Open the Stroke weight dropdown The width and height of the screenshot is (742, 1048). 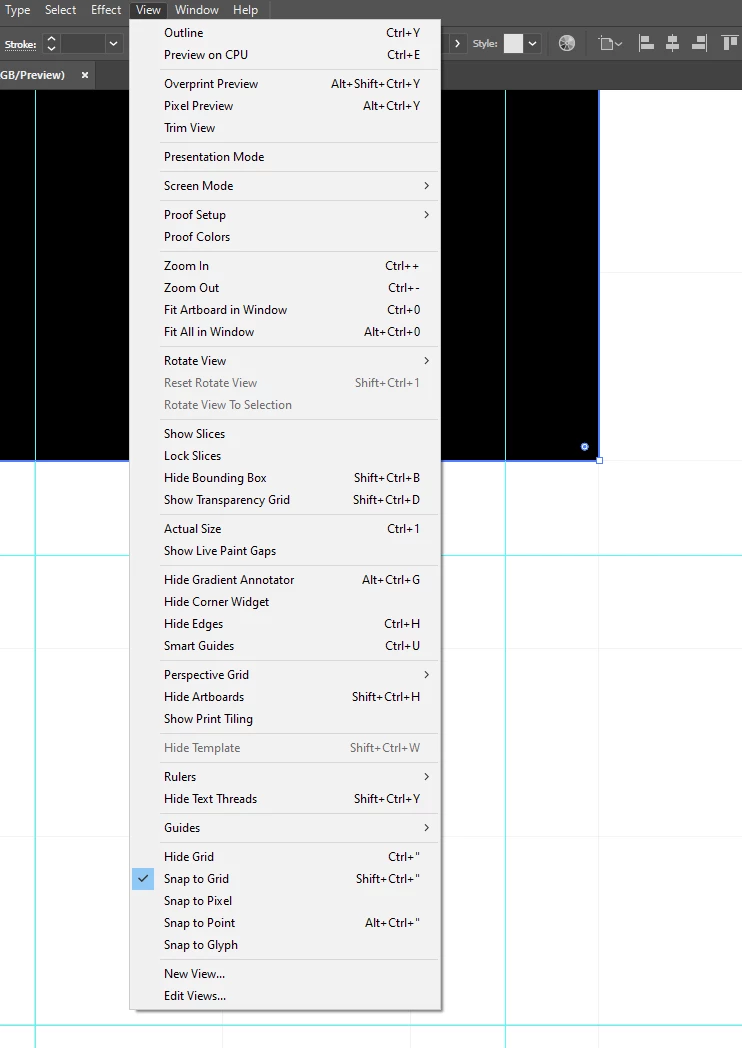(x=114, y=44)
